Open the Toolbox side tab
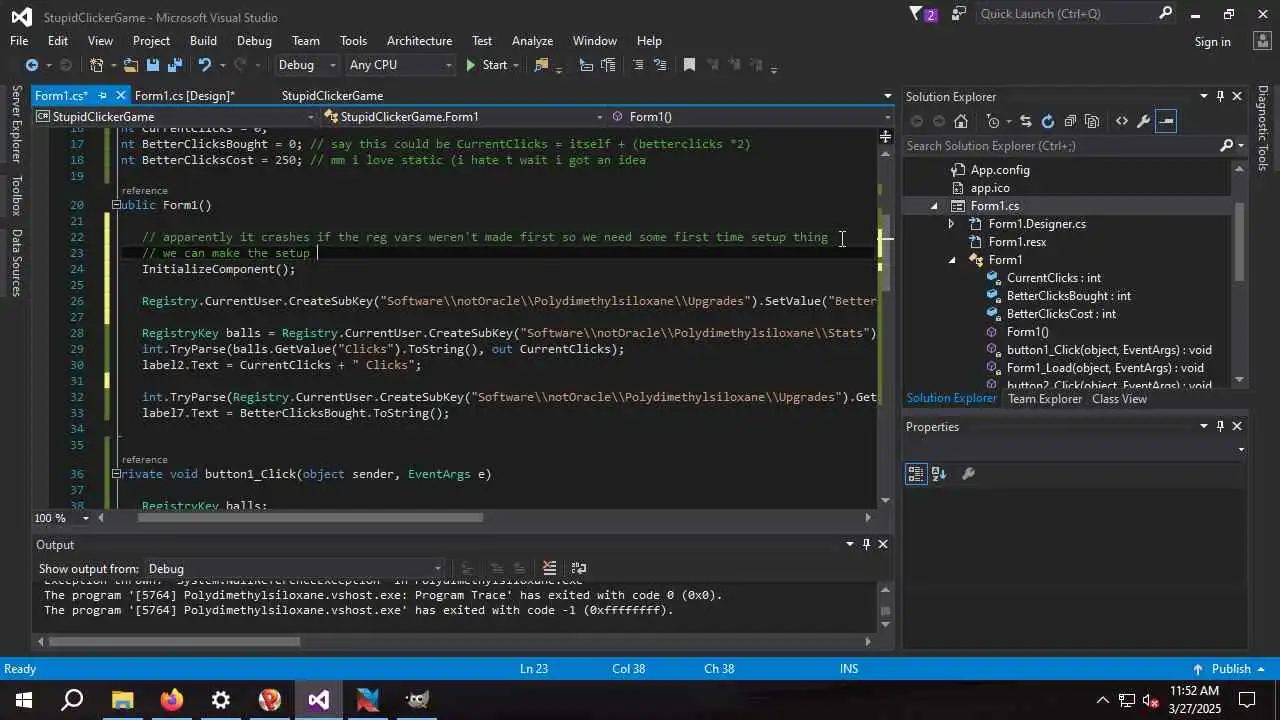 (x=16, y=196)
